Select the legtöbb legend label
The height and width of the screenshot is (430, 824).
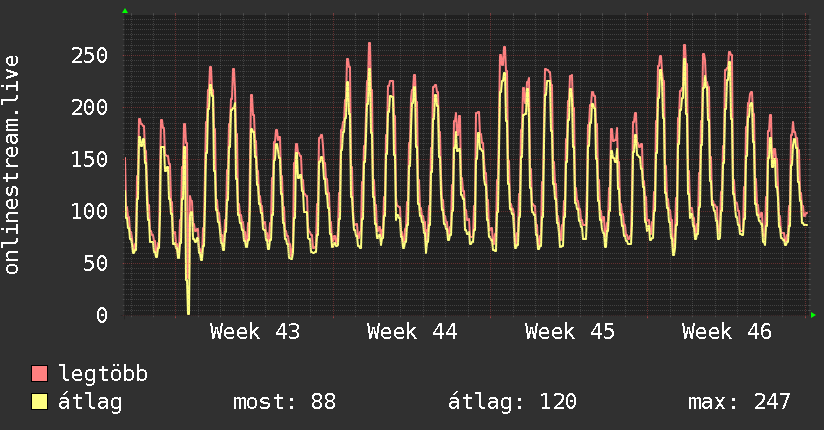[103, 373]
